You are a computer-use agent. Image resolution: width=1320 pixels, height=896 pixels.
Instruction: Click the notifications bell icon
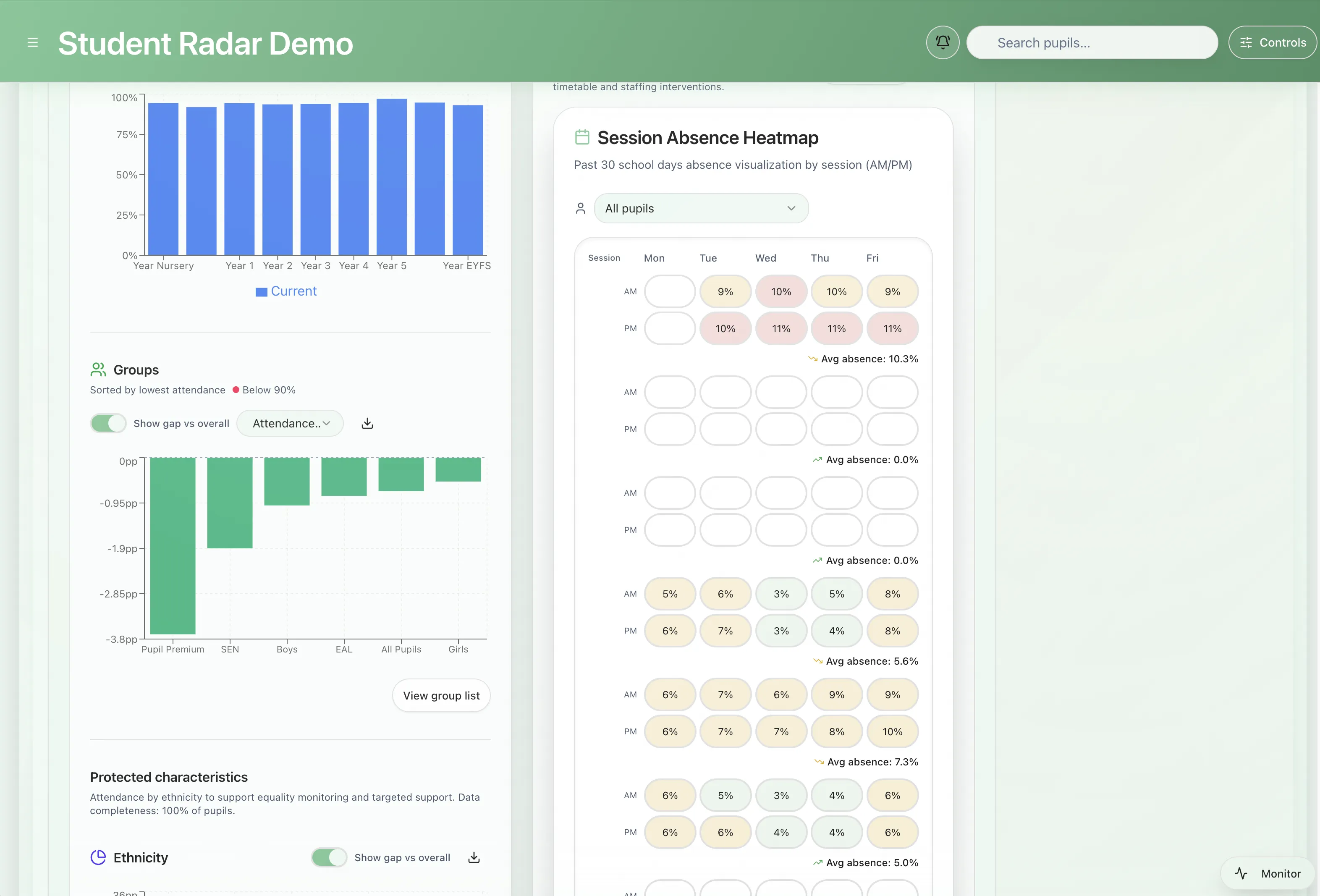[x=942, y=42]
